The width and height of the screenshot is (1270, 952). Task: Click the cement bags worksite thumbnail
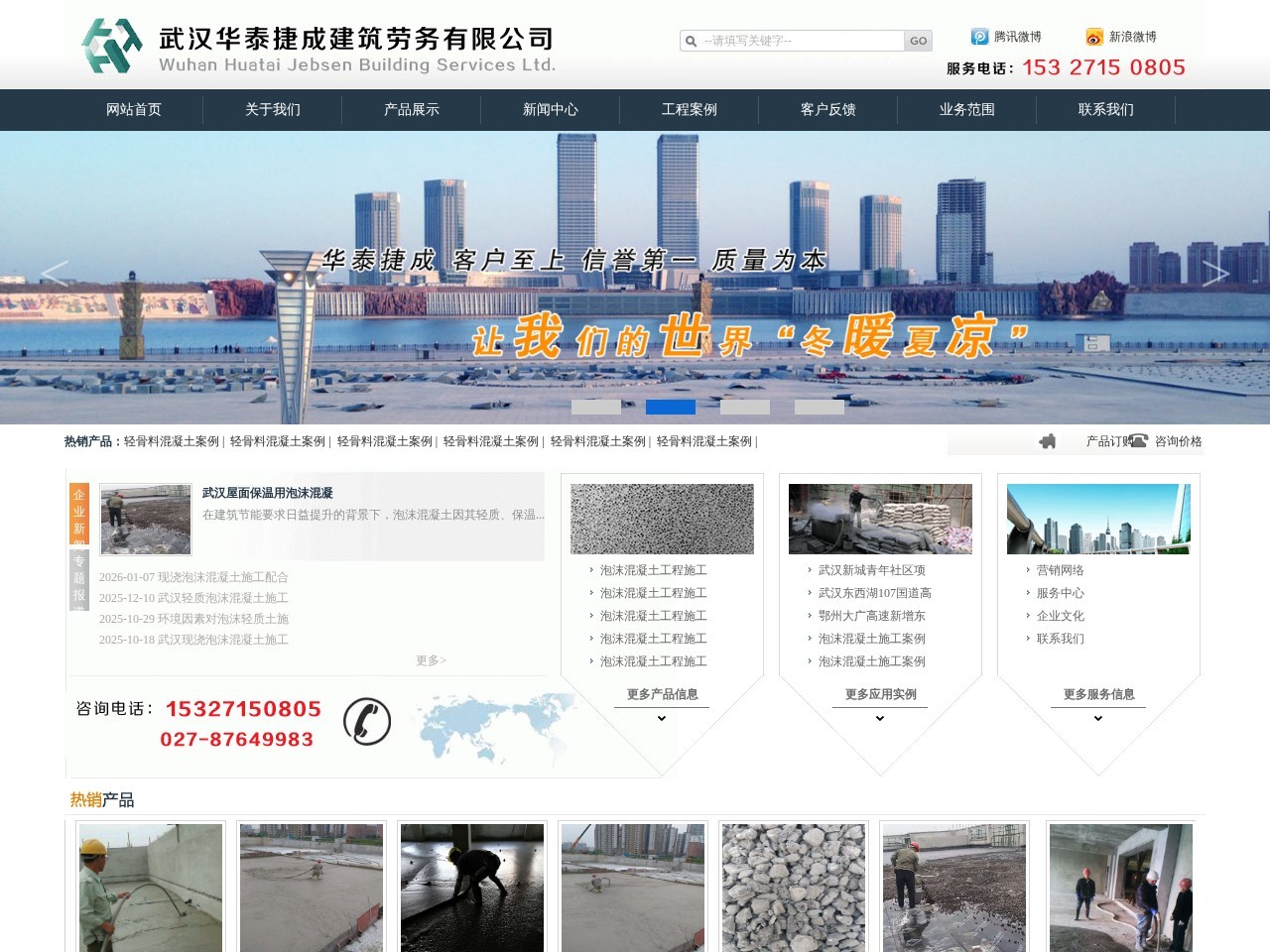880,519
